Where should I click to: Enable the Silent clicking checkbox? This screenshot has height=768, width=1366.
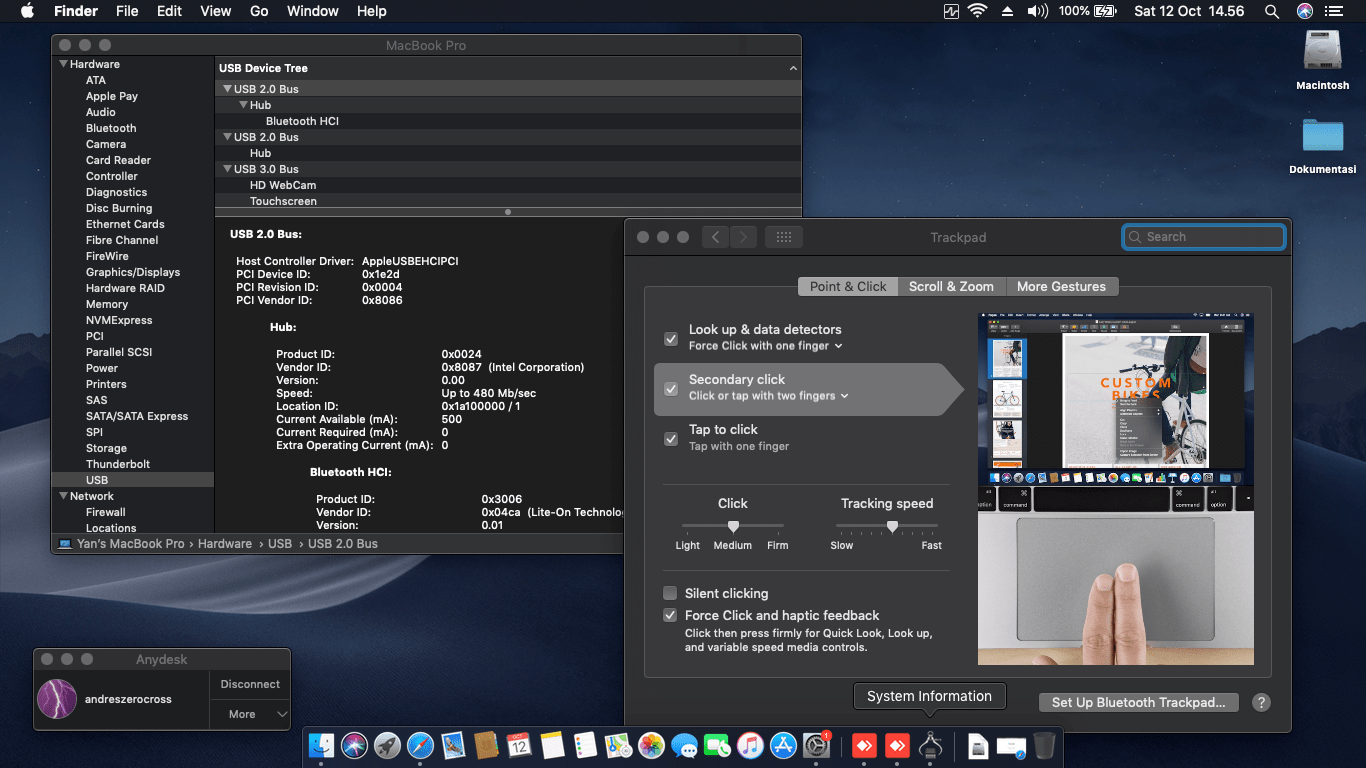tap(670, 593)
